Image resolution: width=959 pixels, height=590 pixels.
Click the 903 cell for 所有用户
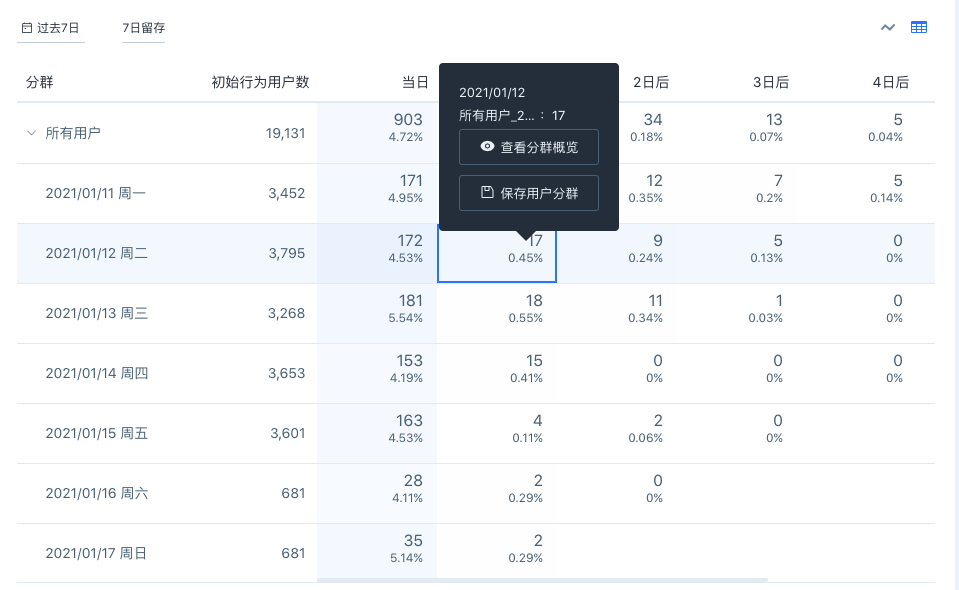click(408, 126)
